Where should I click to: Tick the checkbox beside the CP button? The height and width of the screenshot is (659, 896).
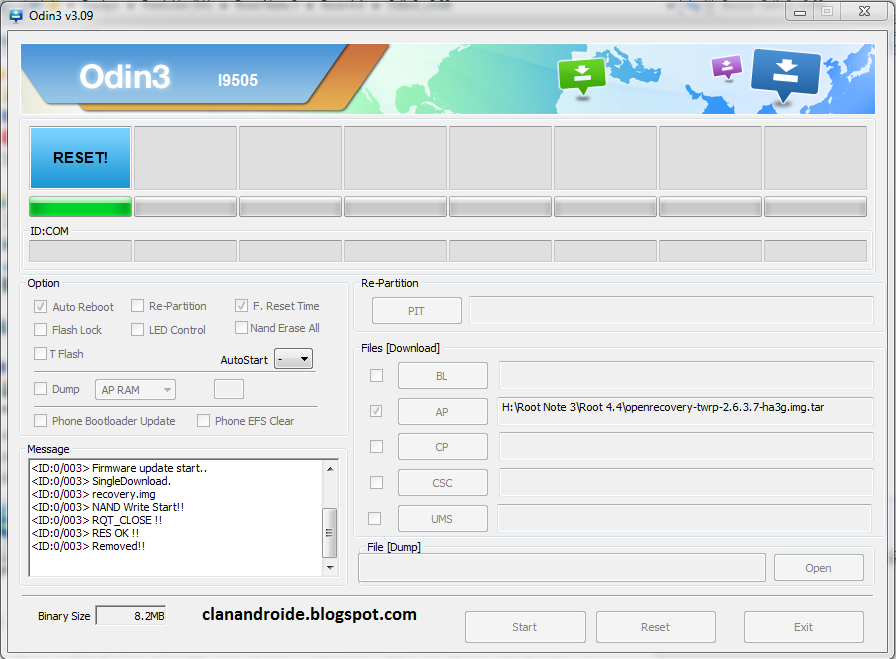coord(376,446)
